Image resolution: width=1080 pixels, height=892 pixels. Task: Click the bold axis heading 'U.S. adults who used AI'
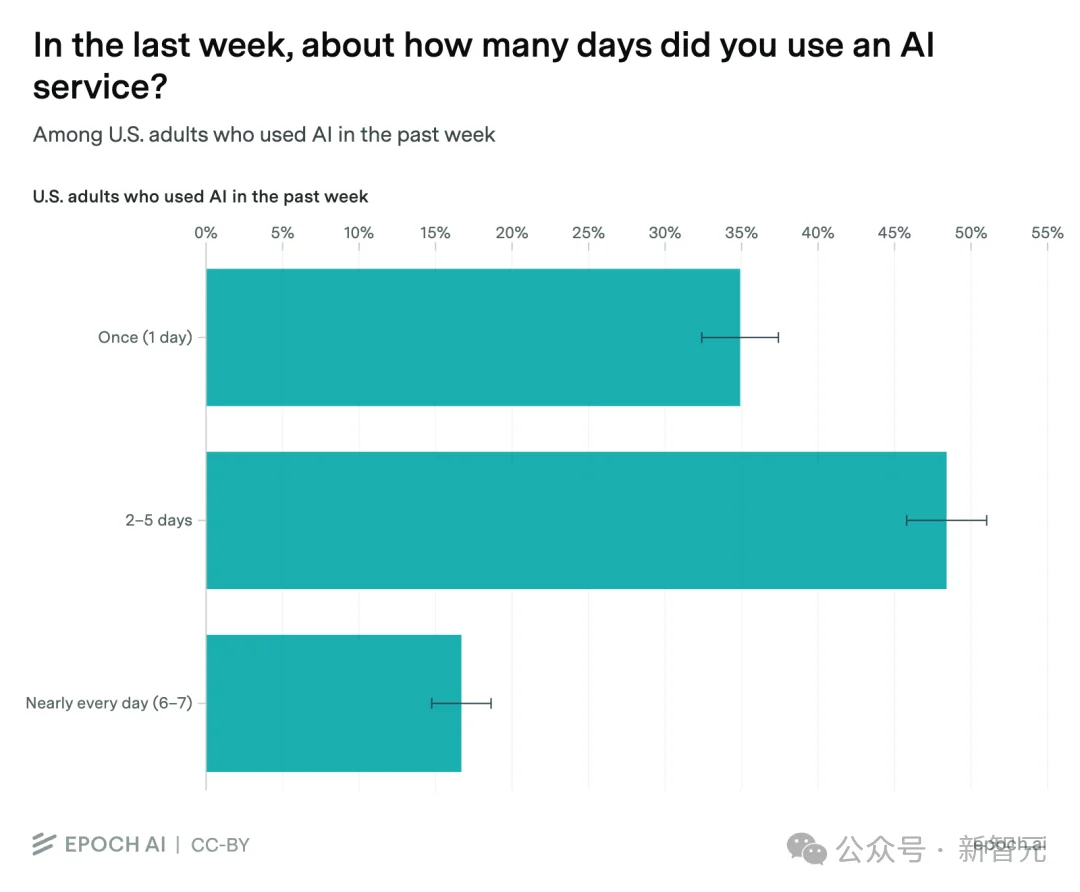pos(200,197)
